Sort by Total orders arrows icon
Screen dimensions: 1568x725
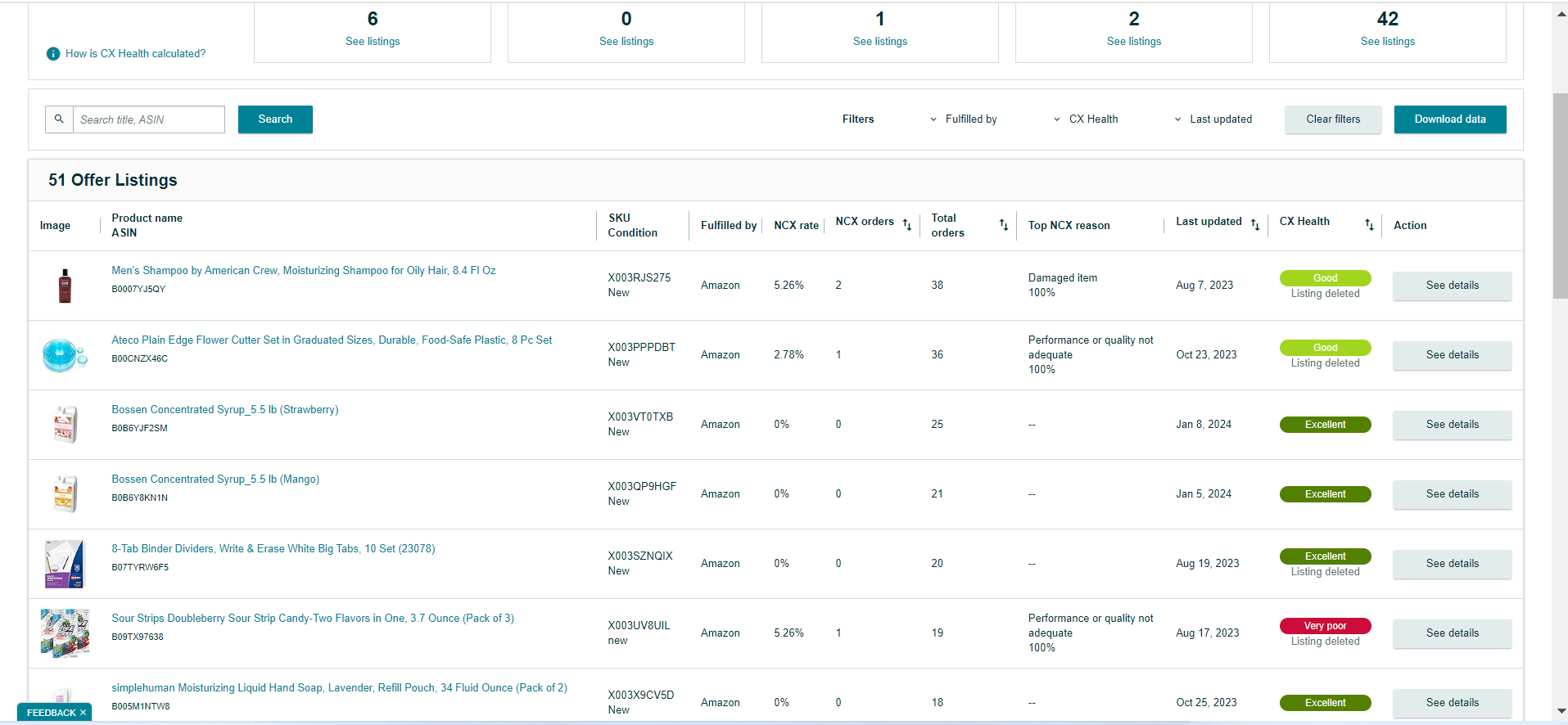[x=1003, y=224]
